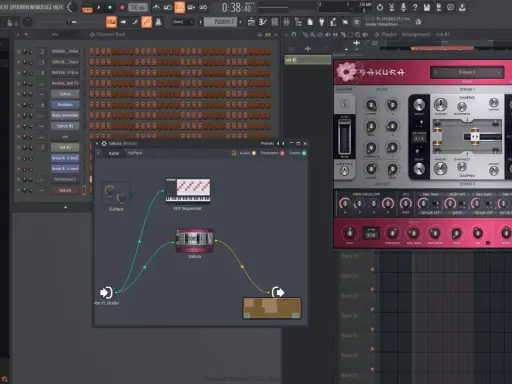Add channel with plus below channel rack
Viewport: 512px width, 384px height.
coord(65,208)
